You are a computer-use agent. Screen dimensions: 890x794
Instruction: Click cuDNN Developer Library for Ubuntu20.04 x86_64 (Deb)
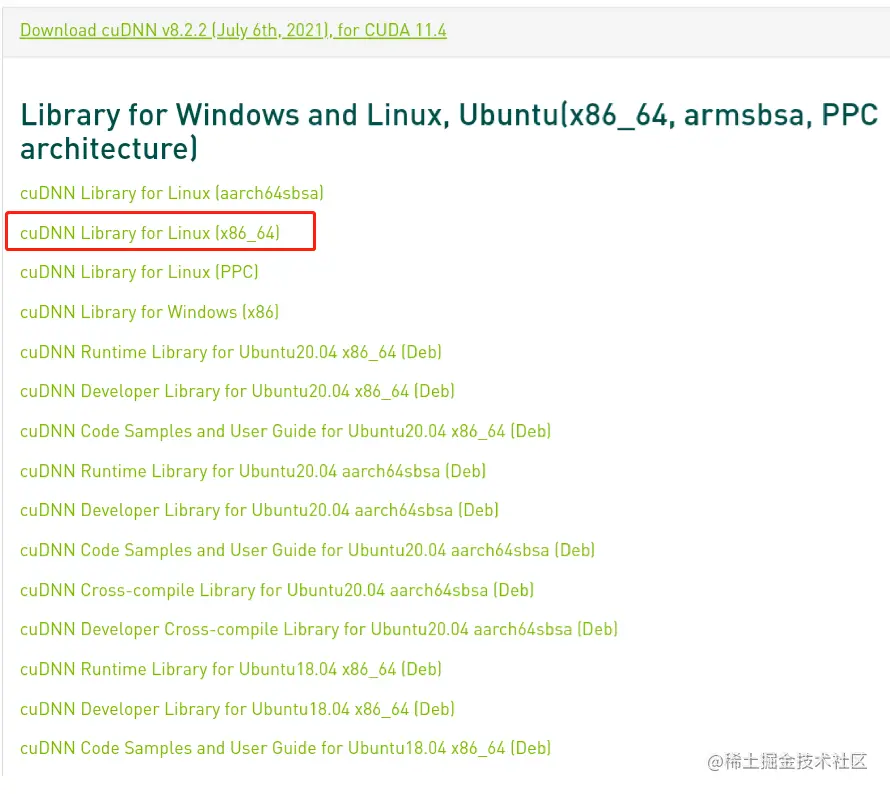click(237, 391)
